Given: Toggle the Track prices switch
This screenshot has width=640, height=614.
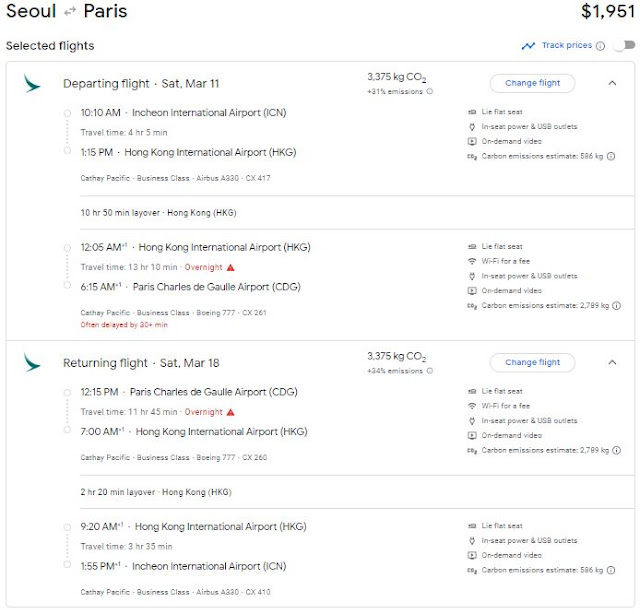Looking at the screenshot, I should 624,46.
